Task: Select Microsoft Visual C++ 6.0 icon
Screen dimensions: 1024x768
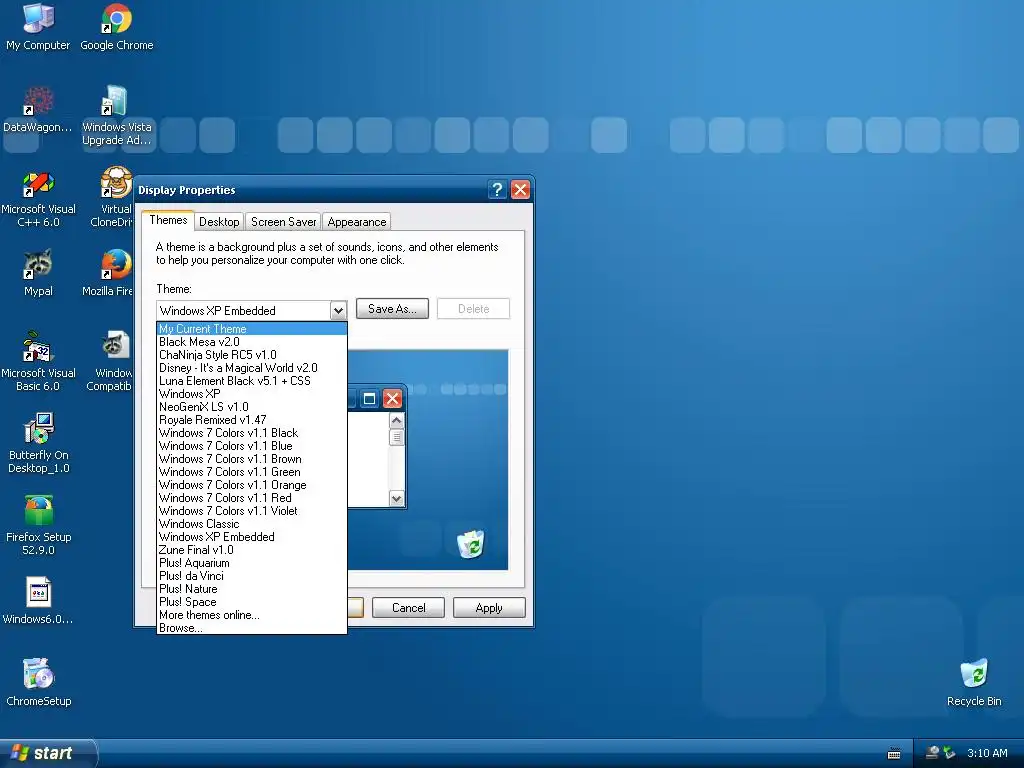Action: tap(38, 199)
